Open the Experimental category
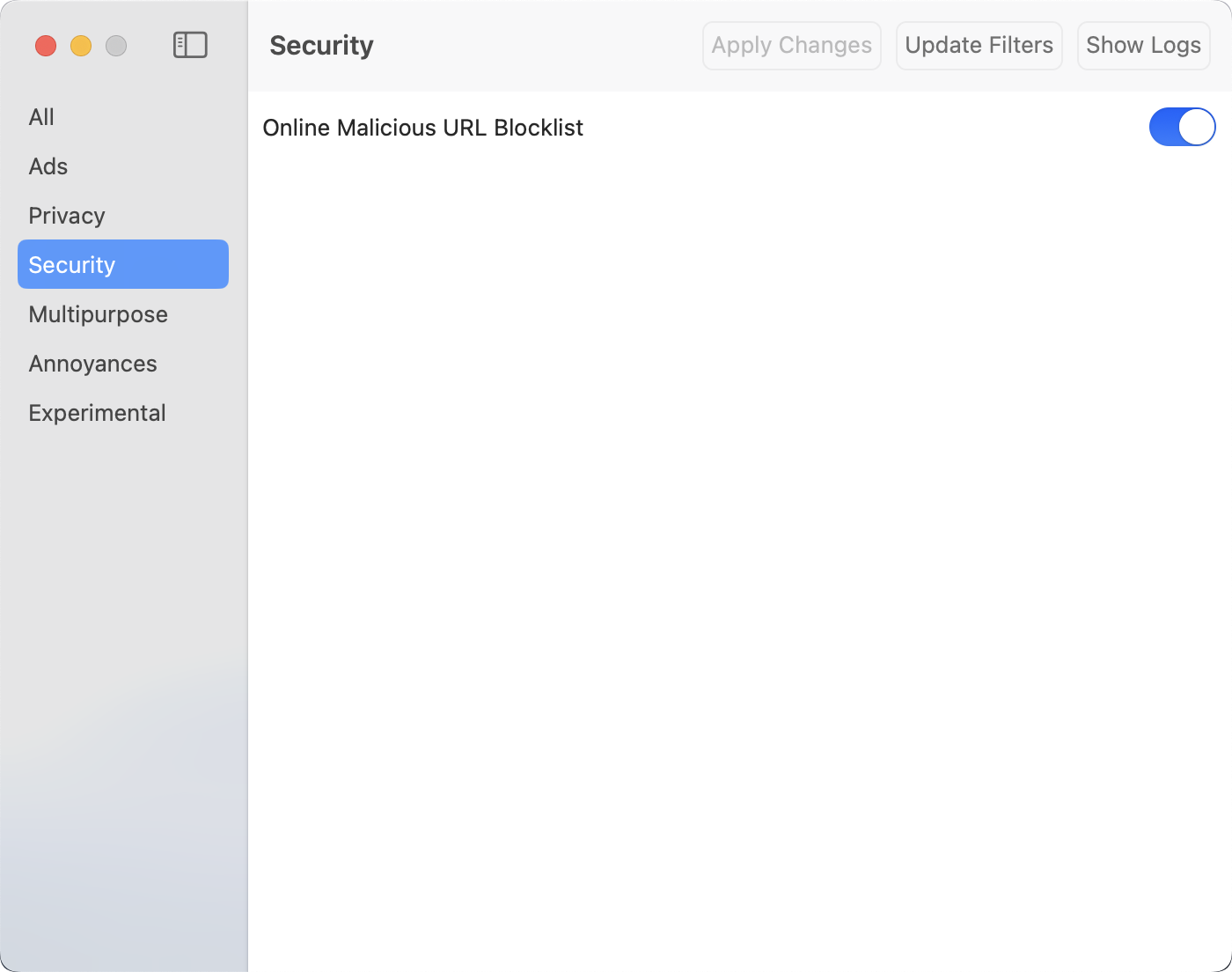 pos(97,413)
